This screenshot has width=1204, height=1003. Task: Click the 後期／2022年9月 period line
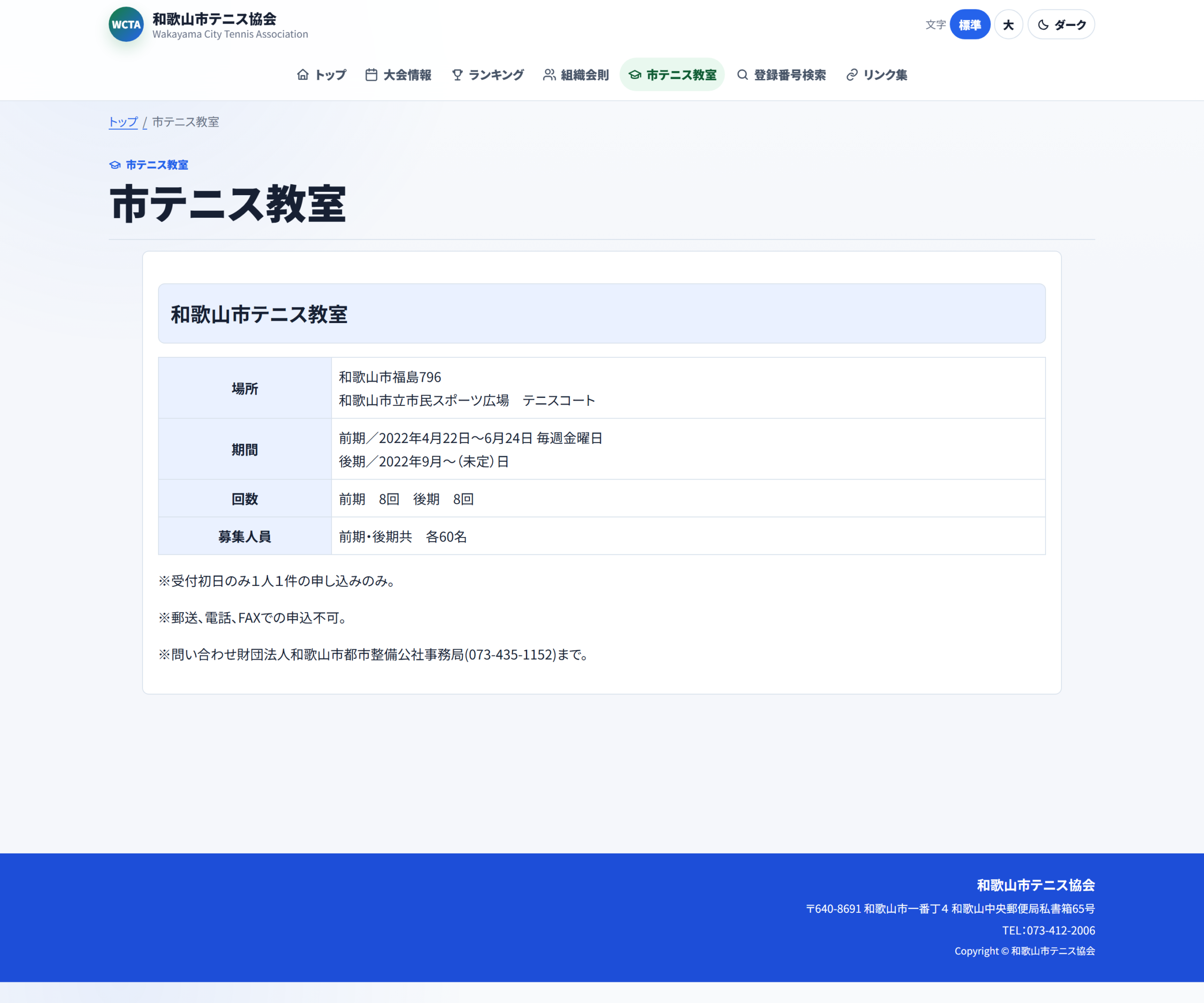(x=424, y=461)
